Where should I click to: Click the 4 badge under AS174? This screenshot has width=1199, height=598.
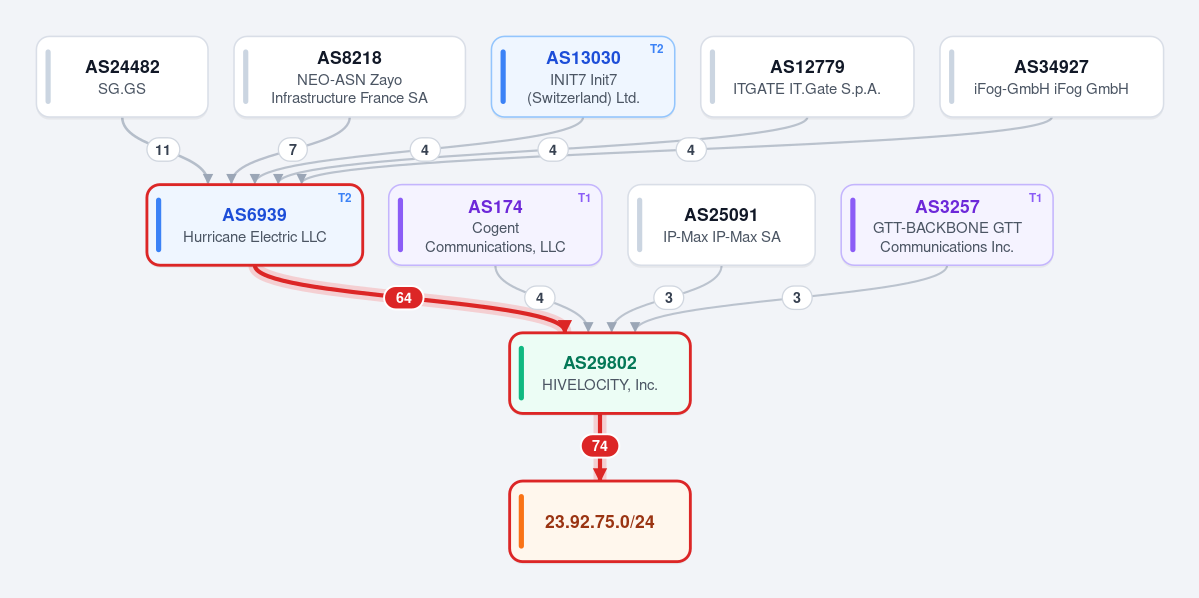click(x=540, y=297)
